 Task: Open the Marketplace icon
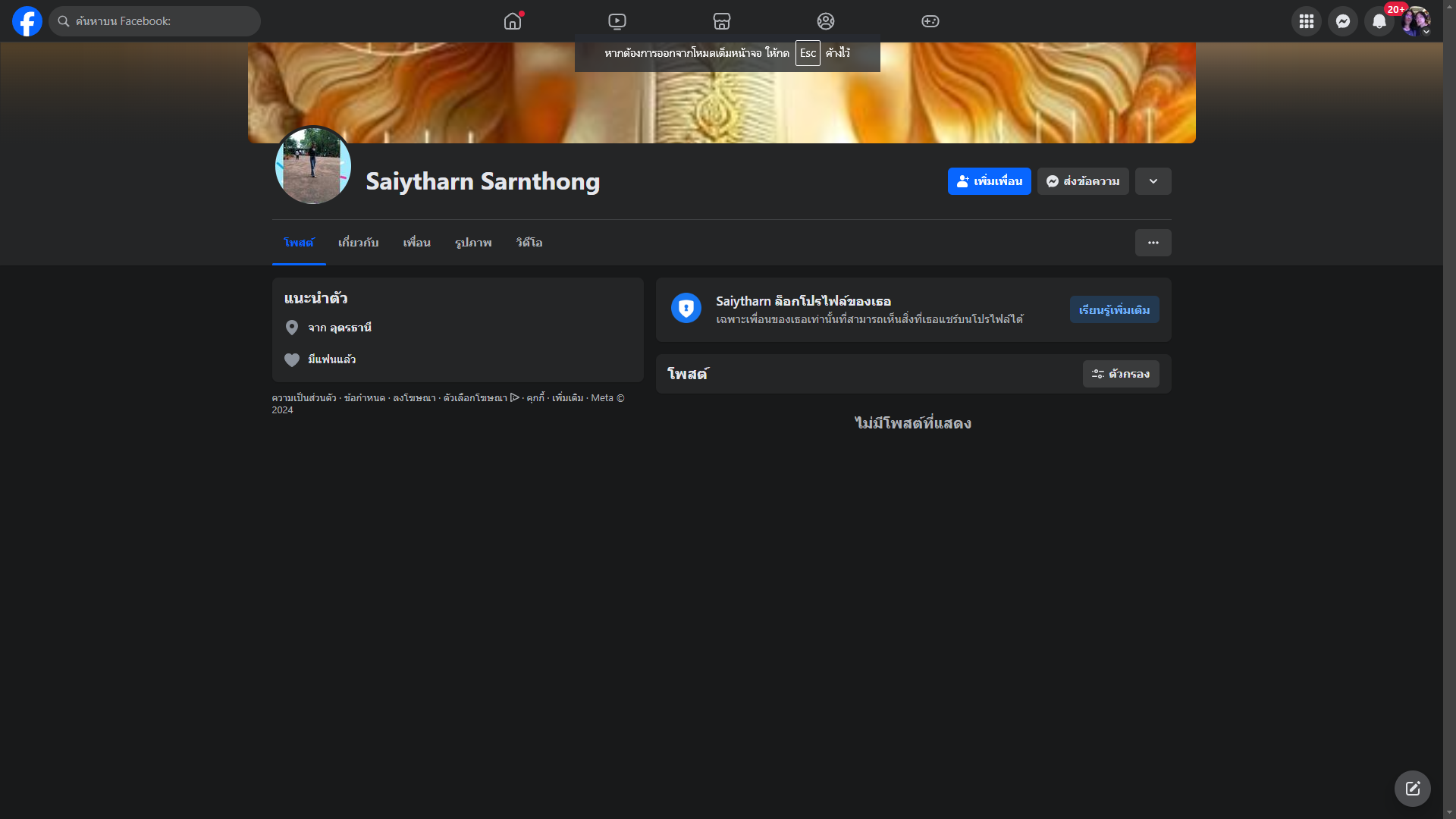point(722,21)
